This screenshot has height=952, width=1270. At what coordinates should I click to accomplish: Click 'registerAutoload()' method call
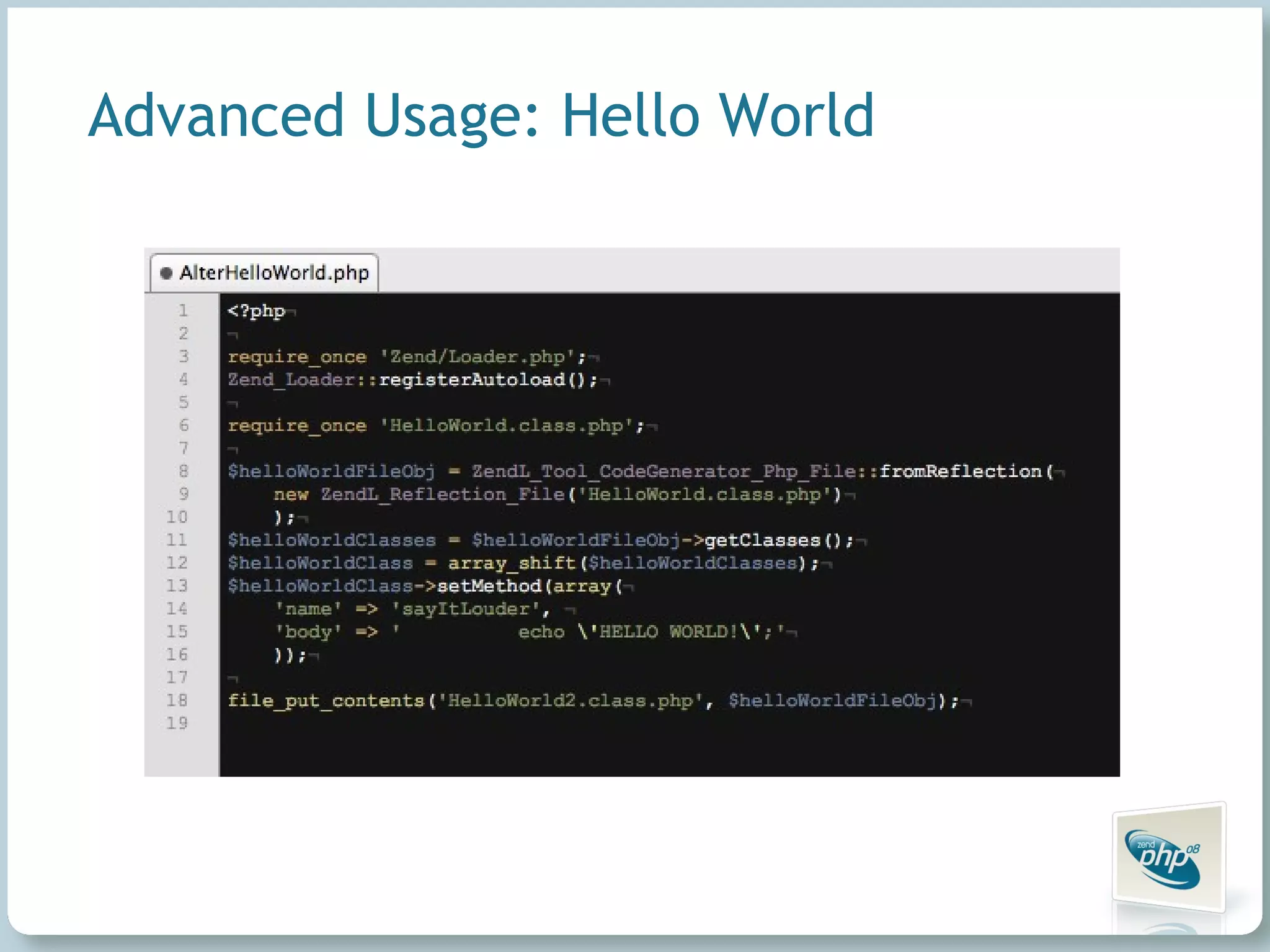pos(484,380)
